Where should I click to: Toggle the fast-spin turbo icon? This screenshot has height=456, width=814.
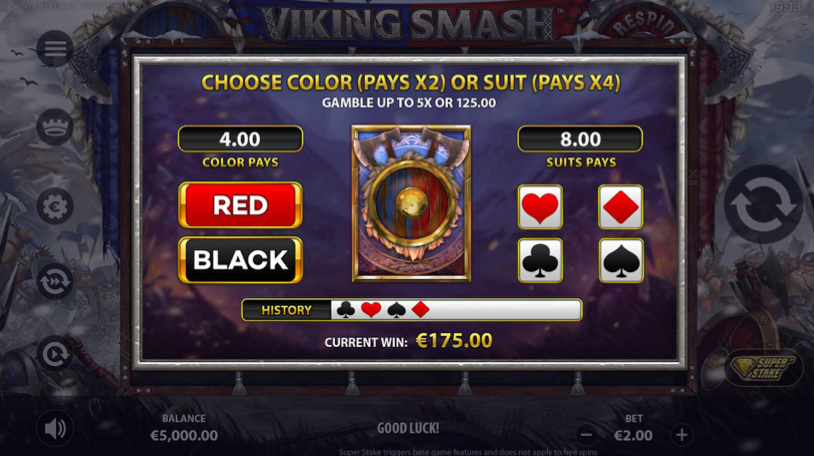55,282
